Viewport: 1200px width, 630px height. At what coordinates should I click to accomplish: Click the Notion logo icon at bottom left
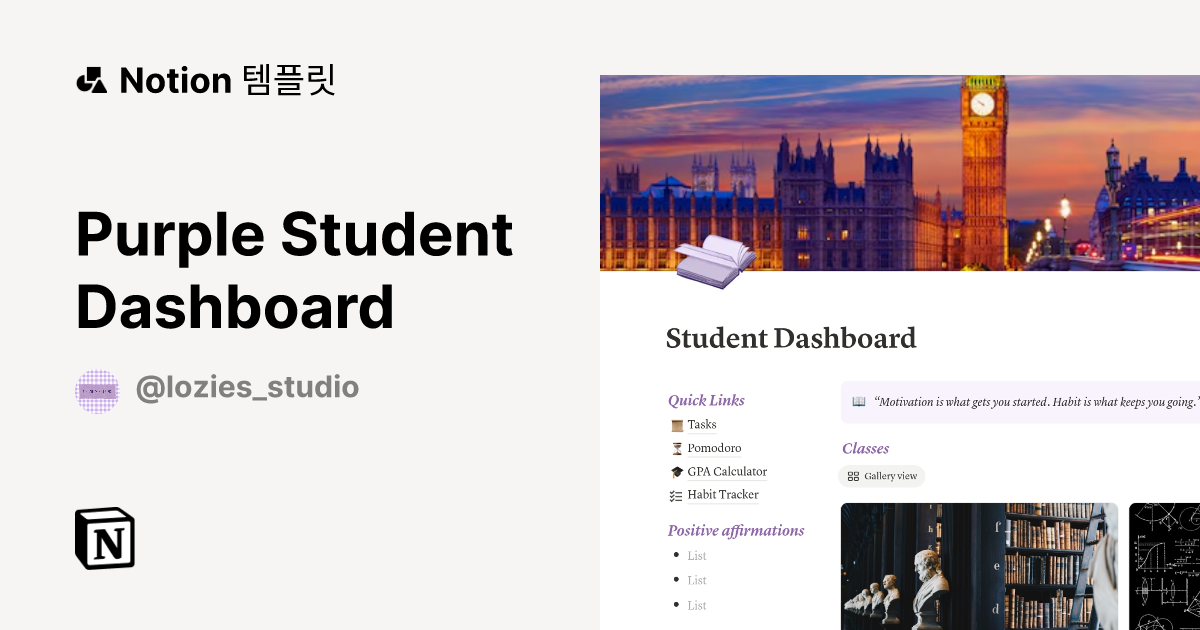105,539
